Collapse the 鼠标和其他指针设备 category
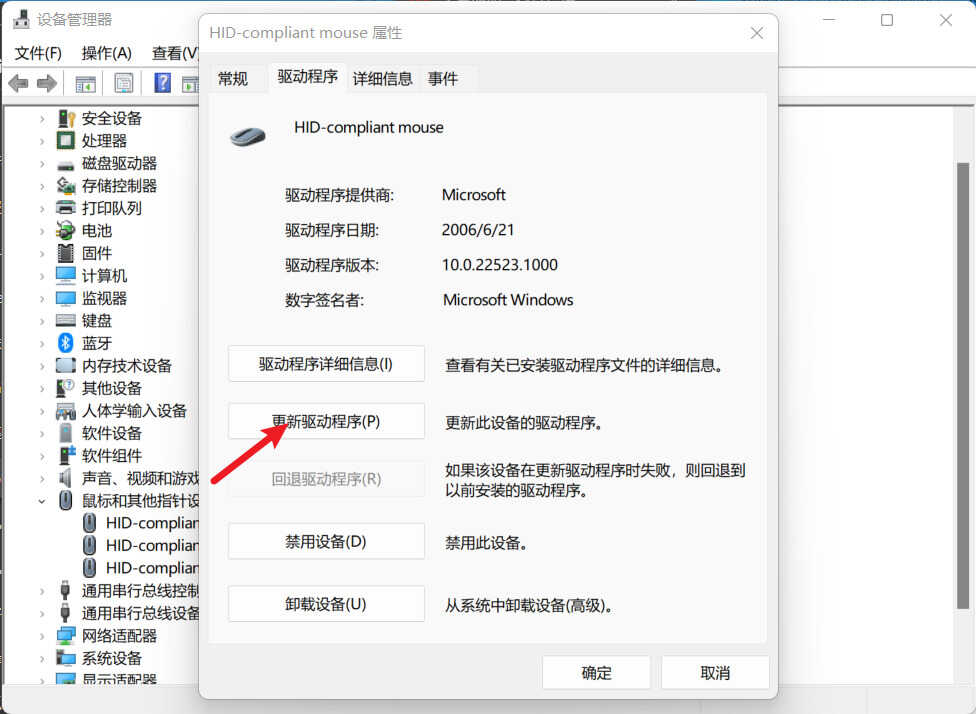 [42, 501]
